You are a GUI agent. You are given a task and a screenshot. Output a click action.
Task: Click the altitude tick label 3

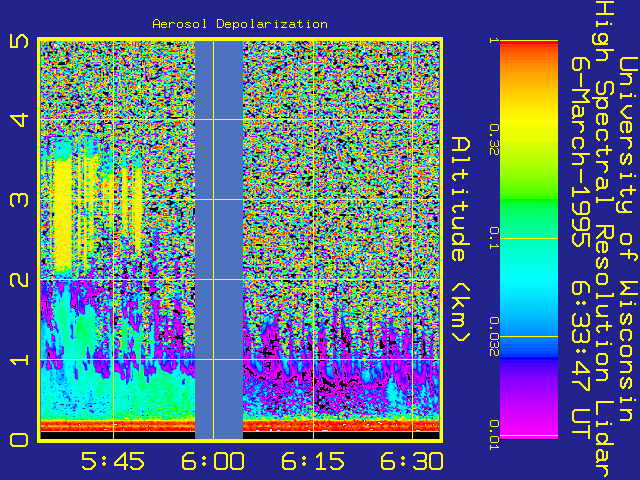pyautogui.click(x=19, y=200)
